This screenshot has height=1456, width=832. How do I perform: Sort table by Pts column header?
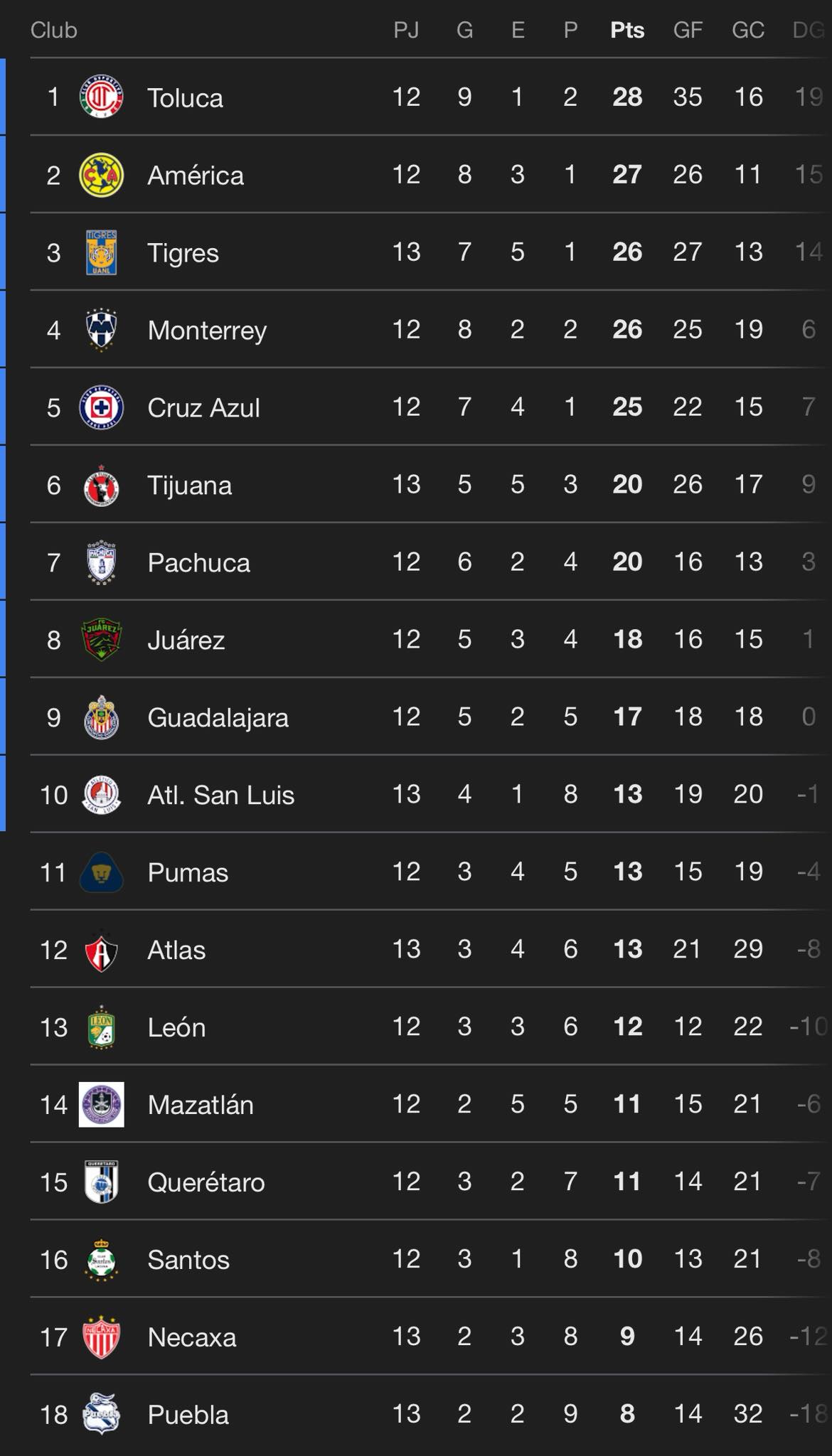(627, 30)
